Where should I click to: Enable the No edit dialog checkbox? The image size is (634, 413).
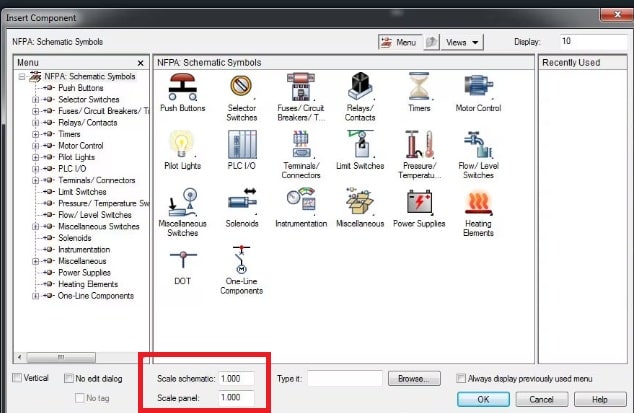69,378
